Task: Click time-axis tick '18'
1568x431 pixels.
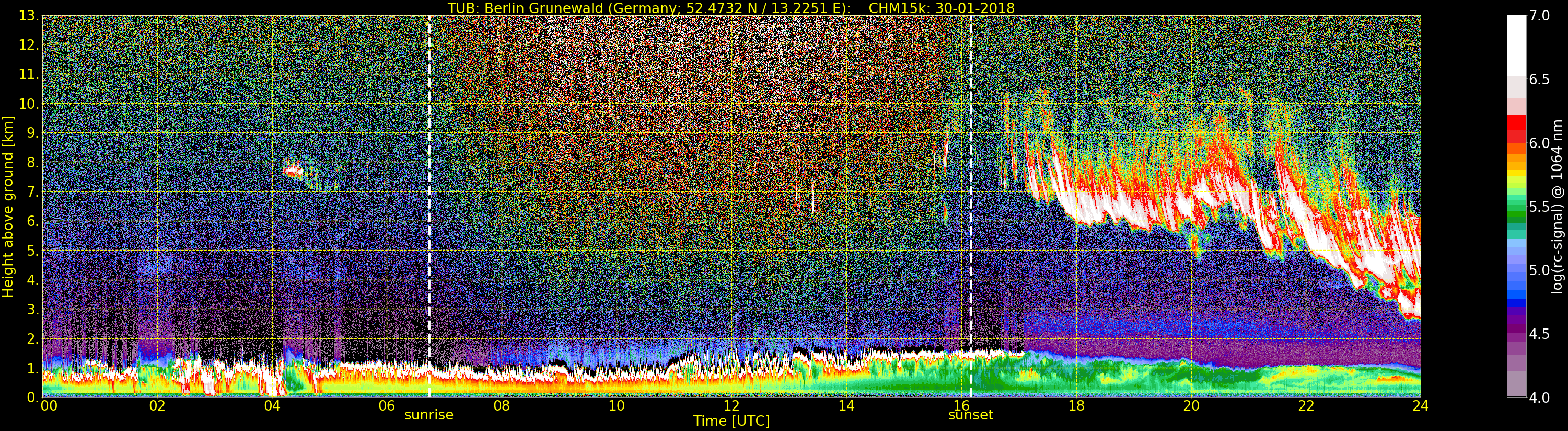Action: 1076,406
